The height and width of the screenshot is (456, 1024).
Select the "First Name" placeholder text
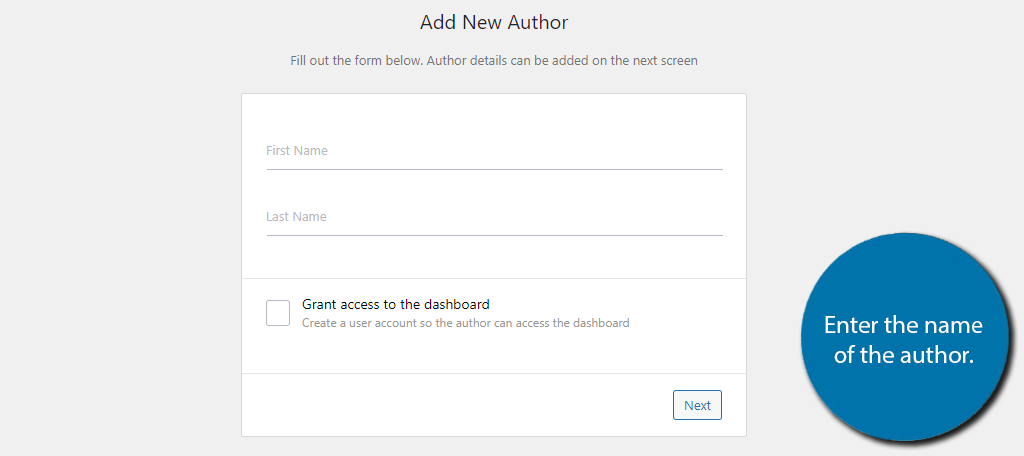297,151
